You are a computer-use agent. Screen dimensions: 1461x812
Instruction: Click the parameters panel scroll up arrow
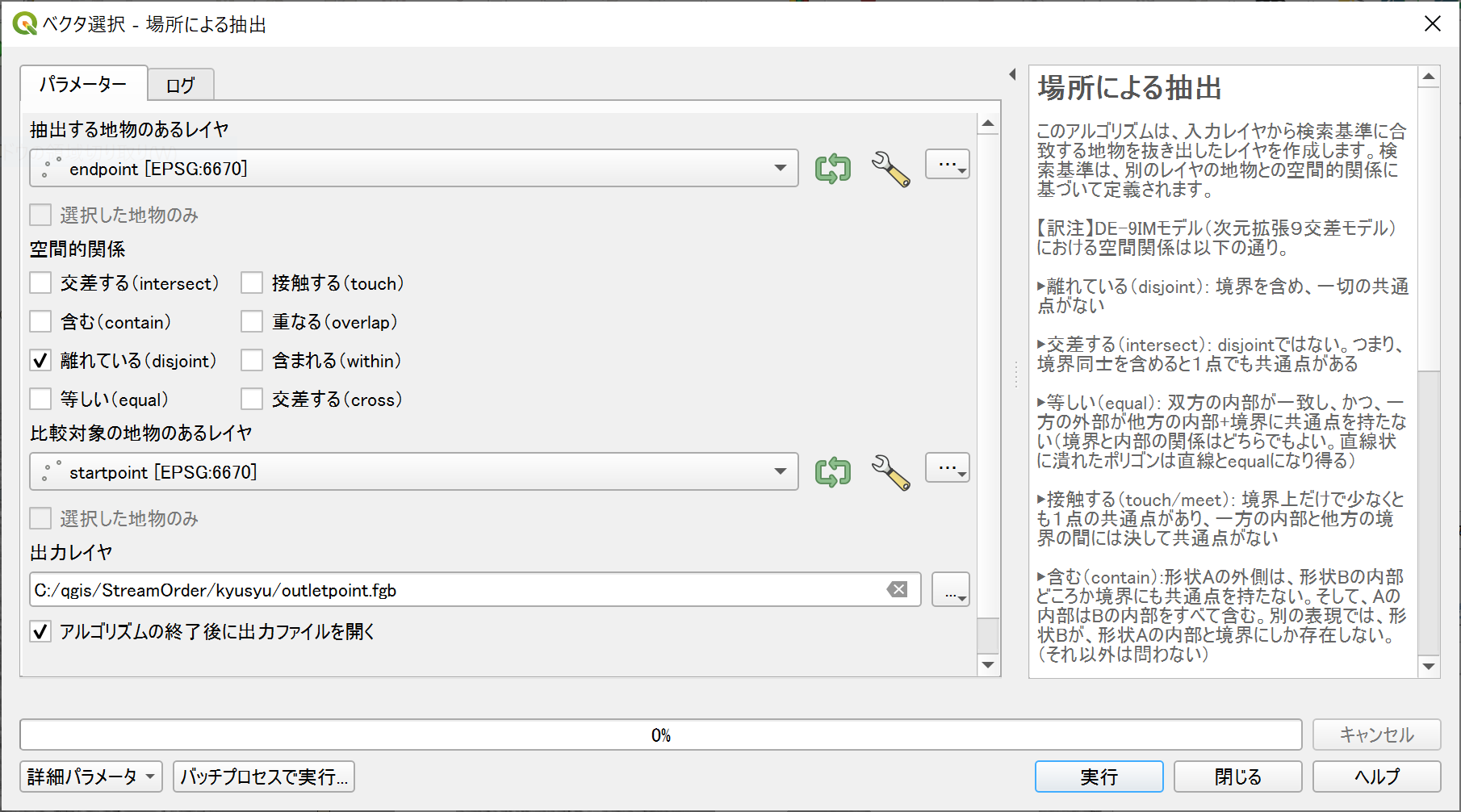click(988, 123)
